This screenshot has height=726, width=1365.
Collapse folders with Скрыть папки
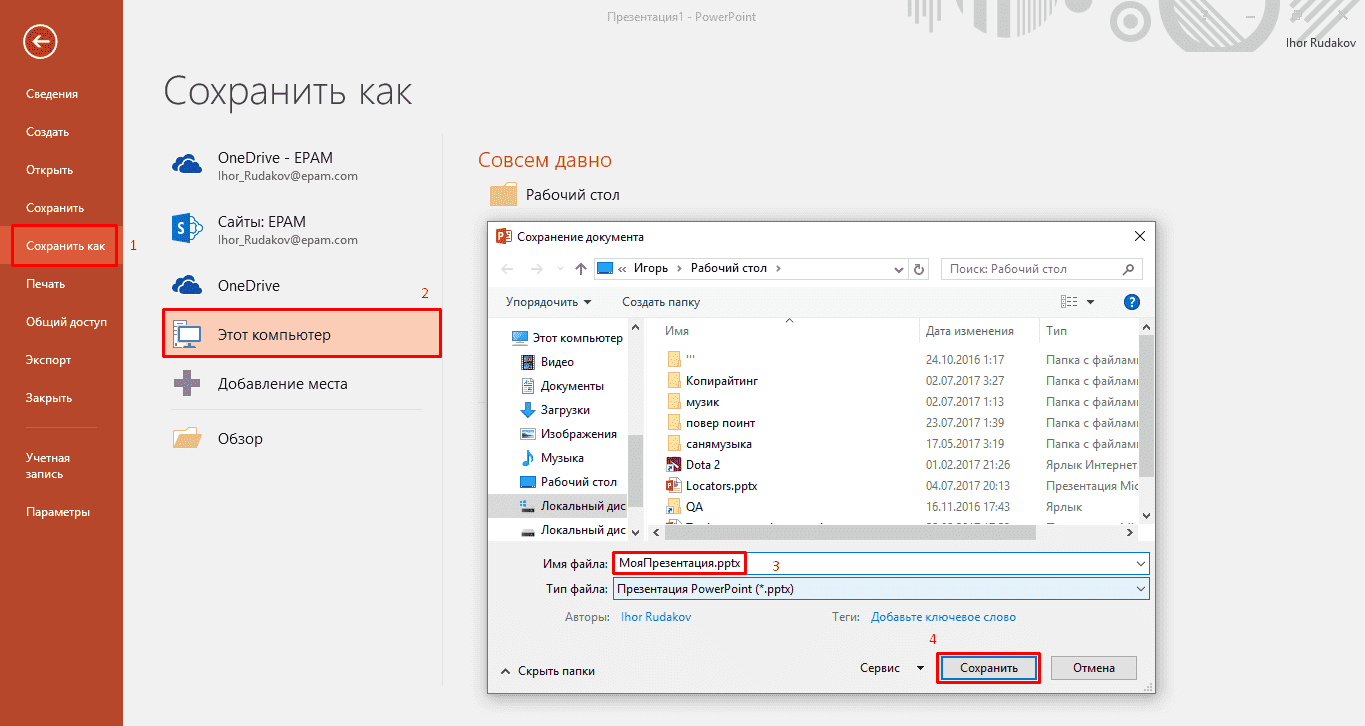pos(547,671)
